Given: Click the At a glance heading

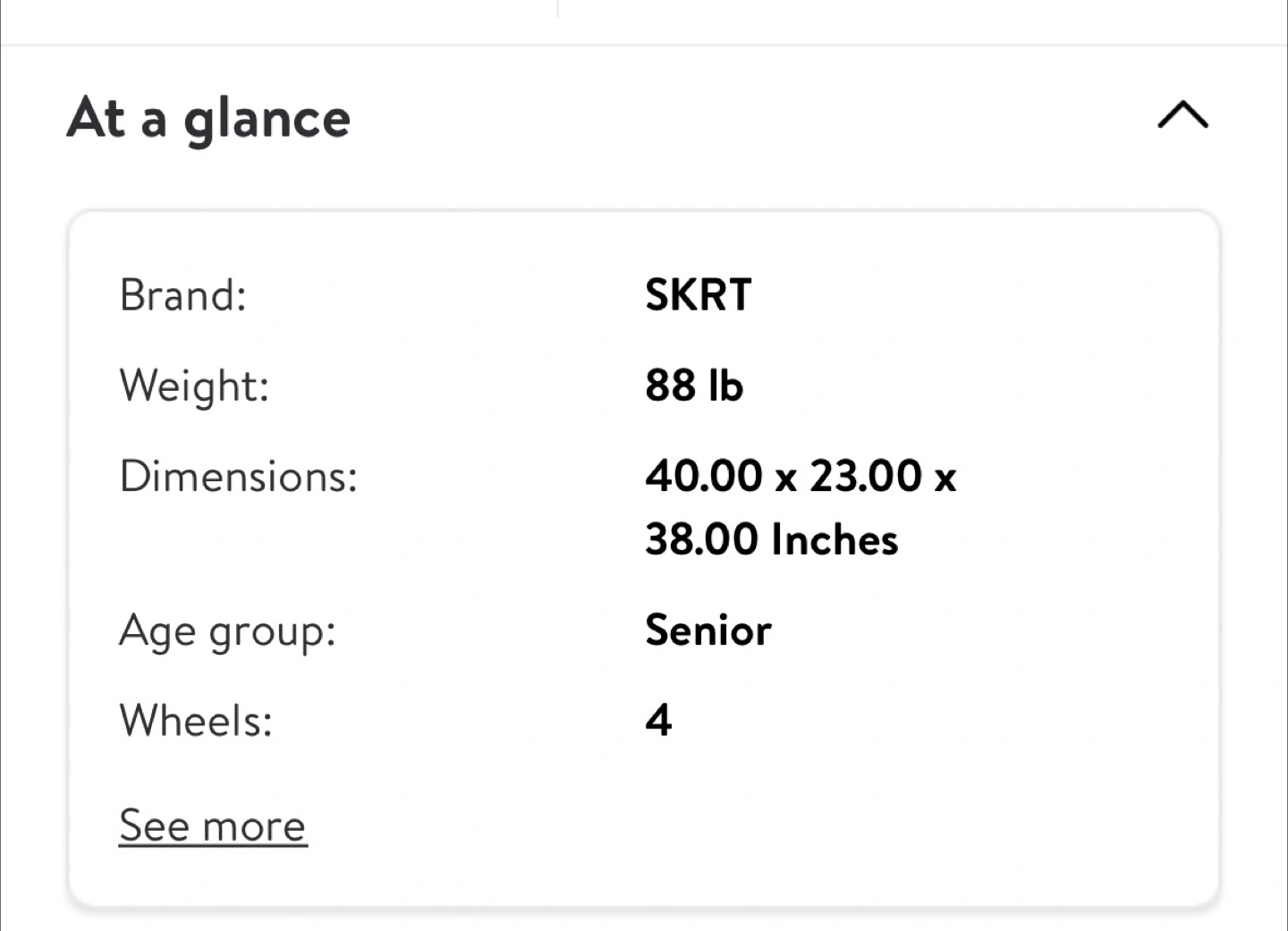Looking at the screenshot, I should (208, 118).
